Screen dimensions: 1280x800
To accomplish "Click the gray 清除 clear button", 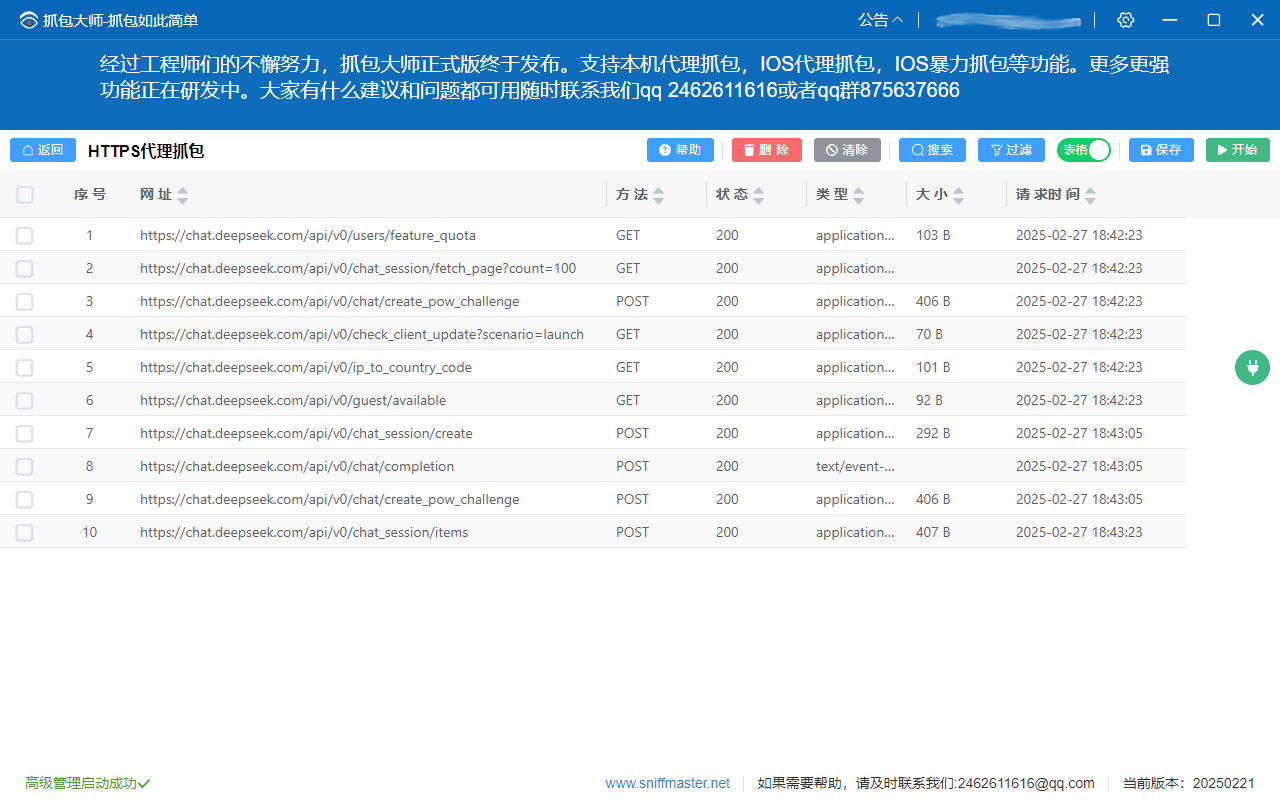I will pos(847,150).
